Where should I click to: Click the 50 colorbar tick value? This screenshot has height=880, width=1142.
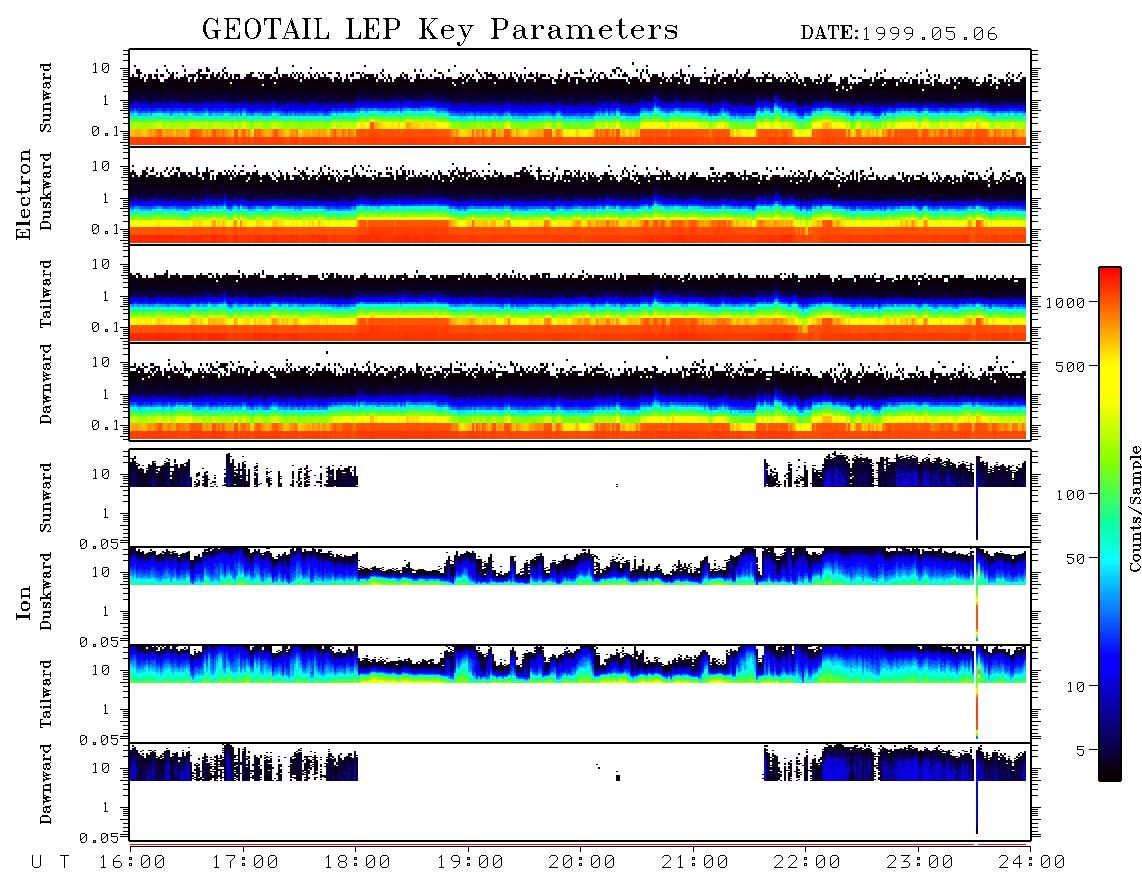tap(1075, 559)
